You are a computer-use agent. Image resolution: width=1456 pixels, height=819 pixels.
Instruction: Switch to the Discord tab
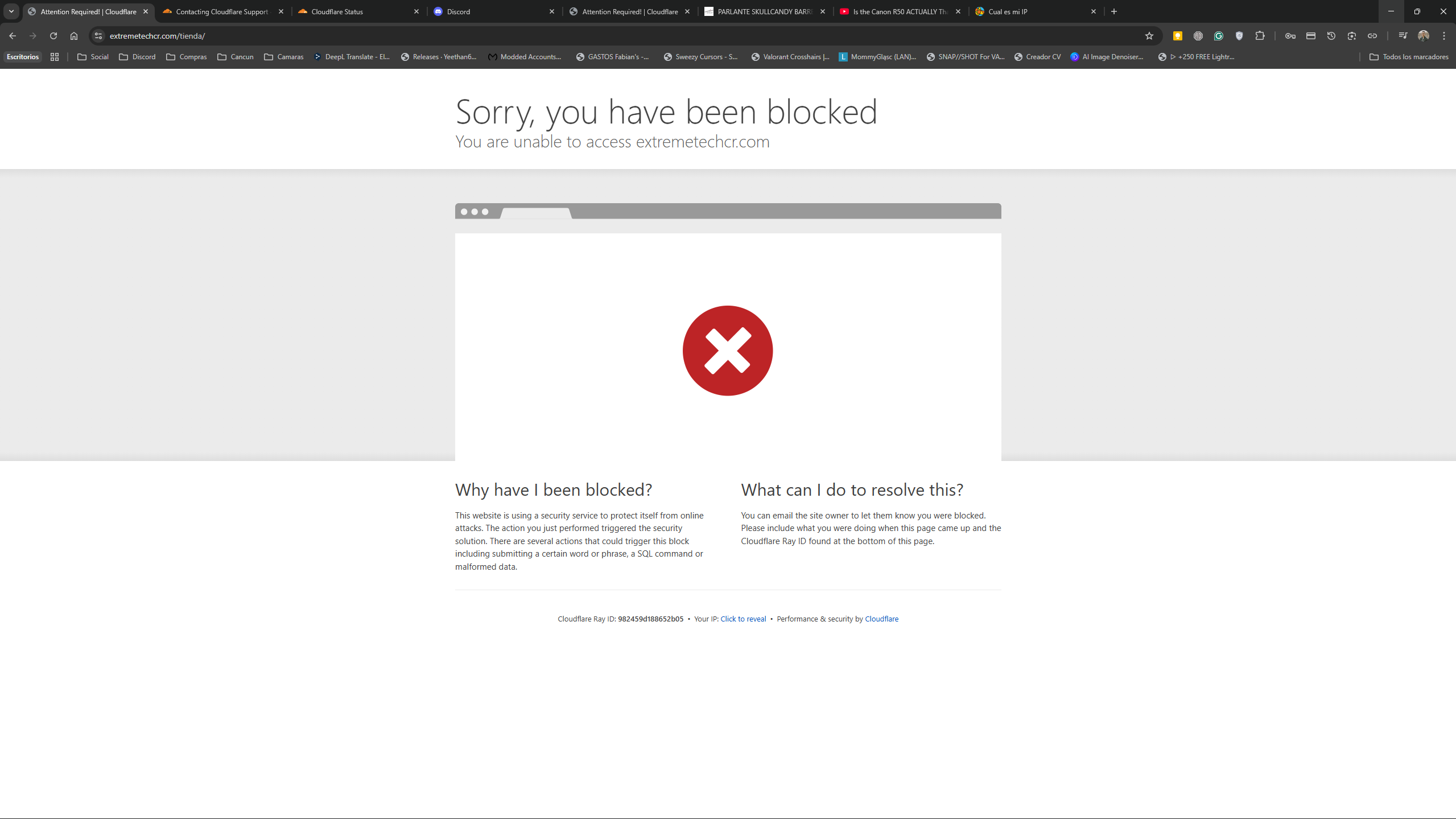(458, 11)
